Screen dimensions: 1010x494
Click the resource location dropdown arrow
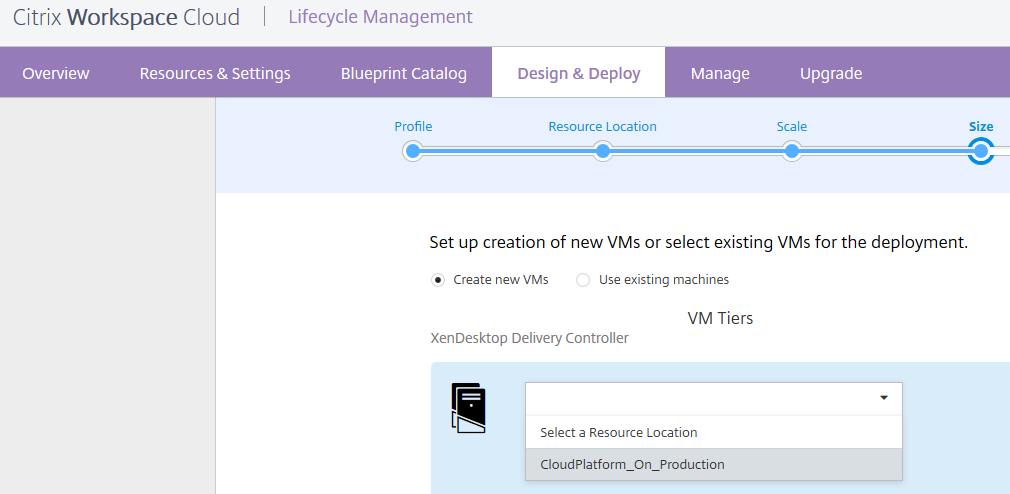pos(884,398)
